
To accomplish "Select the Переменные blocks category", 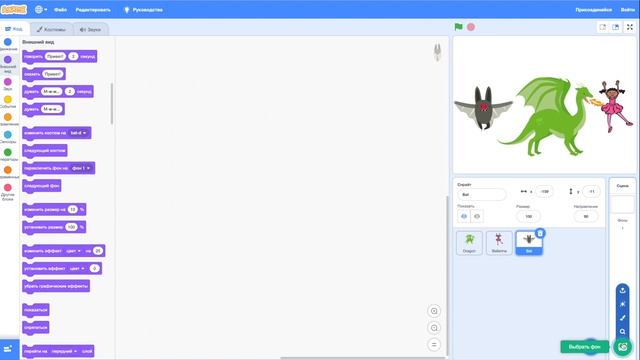I will click(x=8, y=172).
